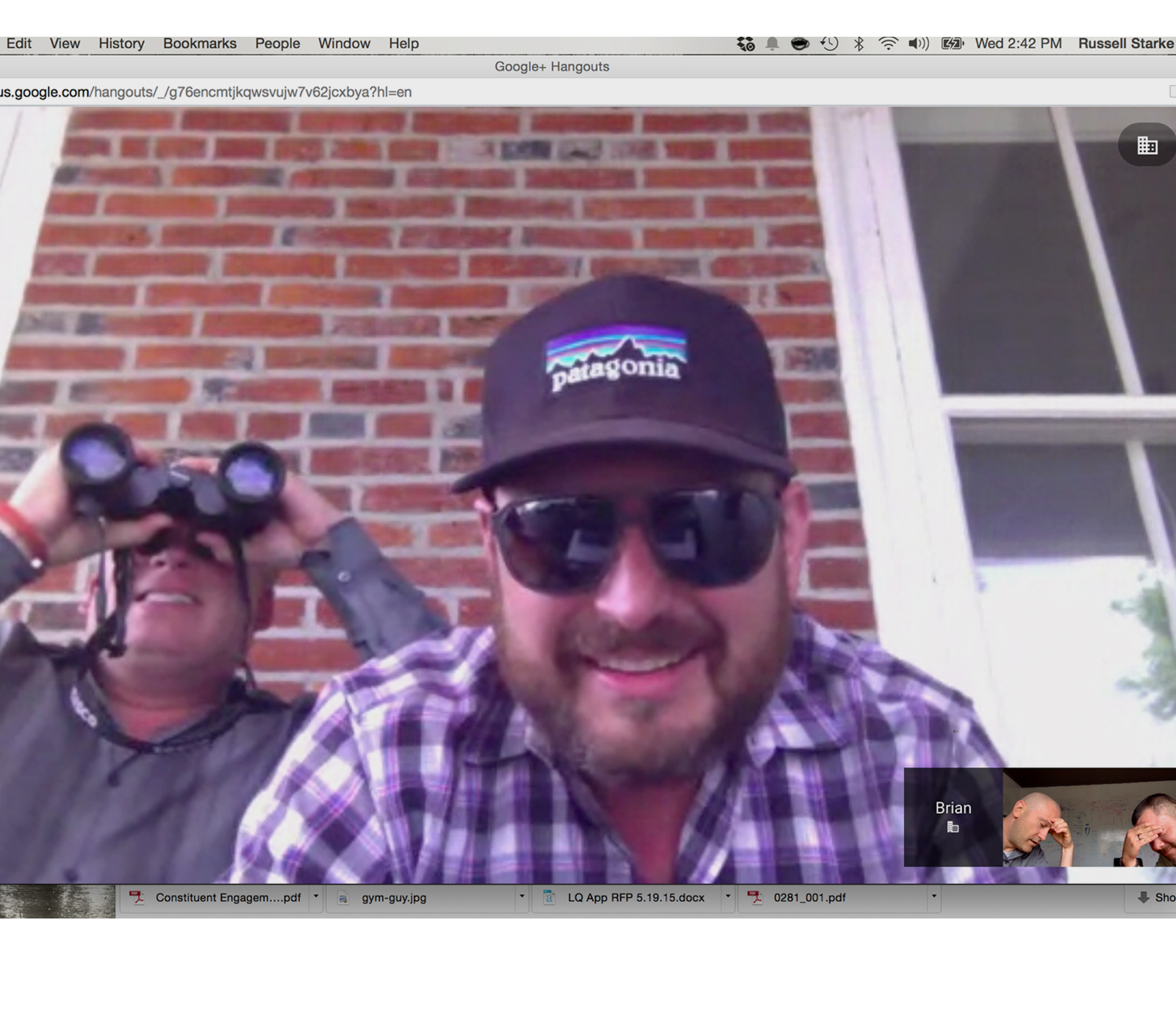The height and width of the screenshot is (1014, 1176).
Task: Open the volume control in menu bar
Action: (919, 44)
